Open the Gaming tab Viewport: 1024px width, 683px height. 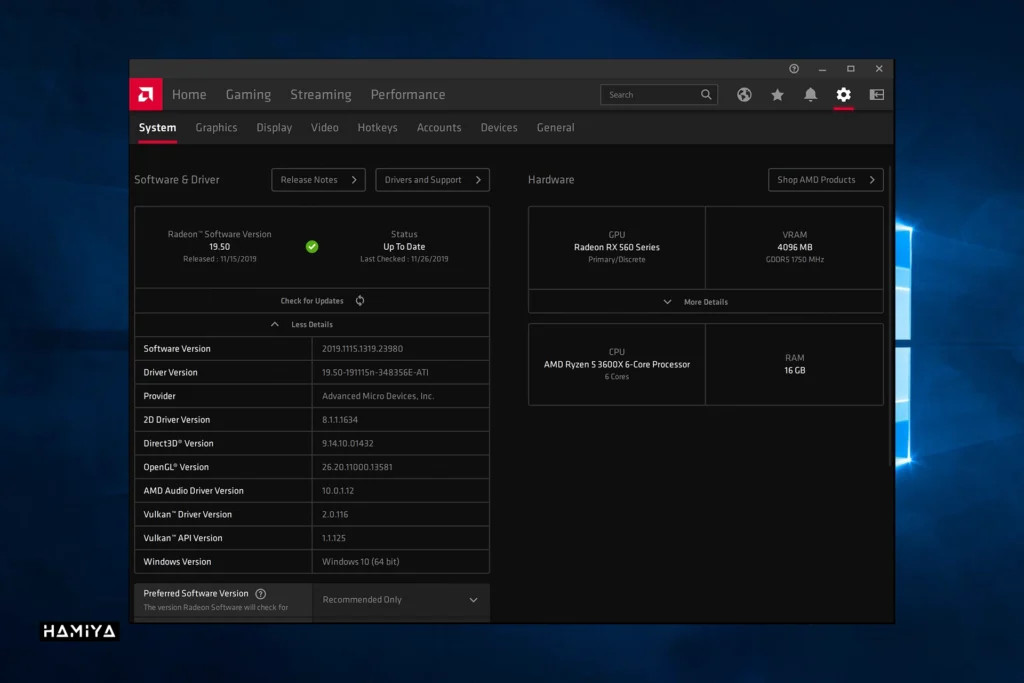(248, 95)
